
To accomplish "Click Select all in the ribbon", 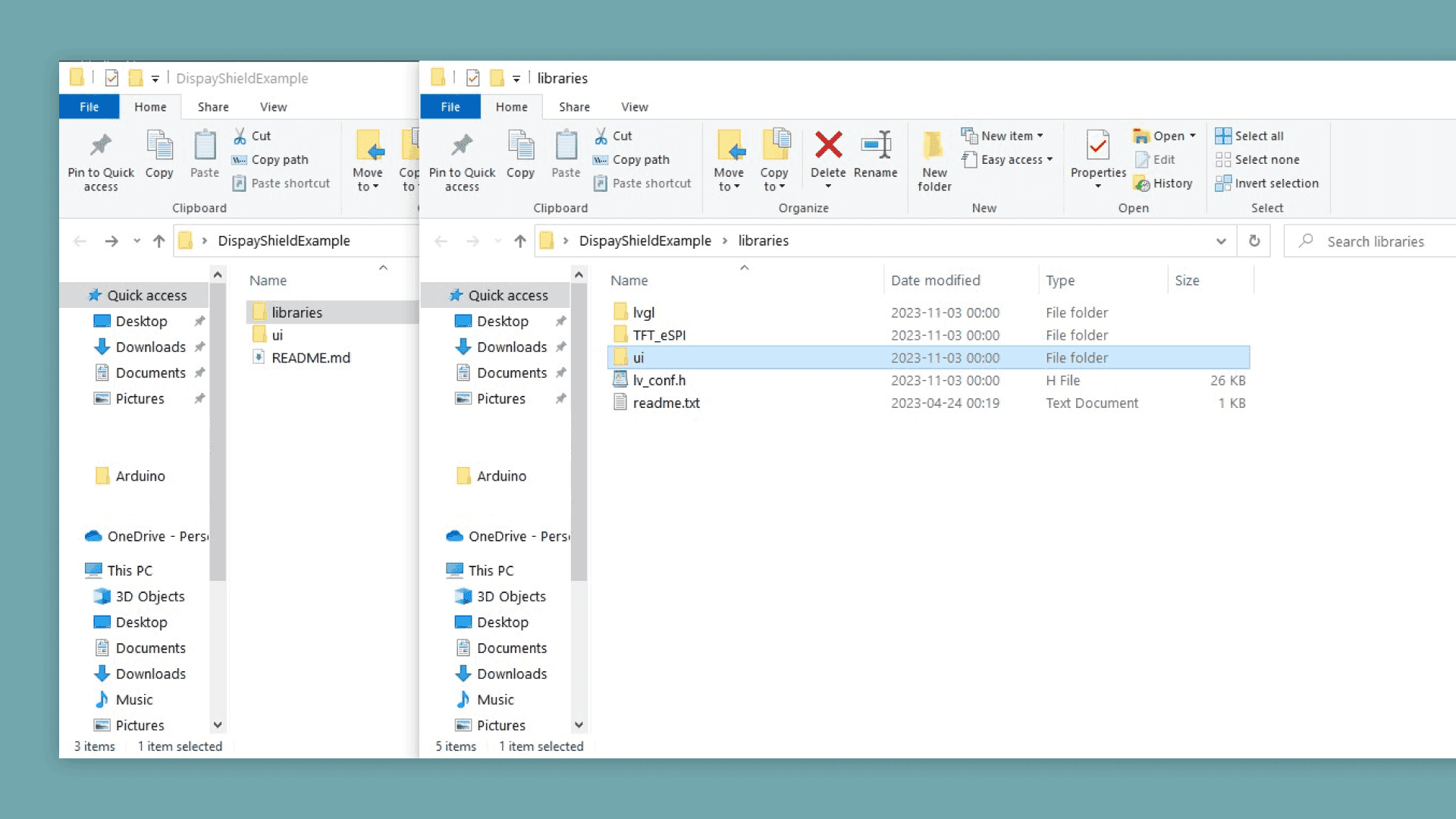I will pos(1250,135).
